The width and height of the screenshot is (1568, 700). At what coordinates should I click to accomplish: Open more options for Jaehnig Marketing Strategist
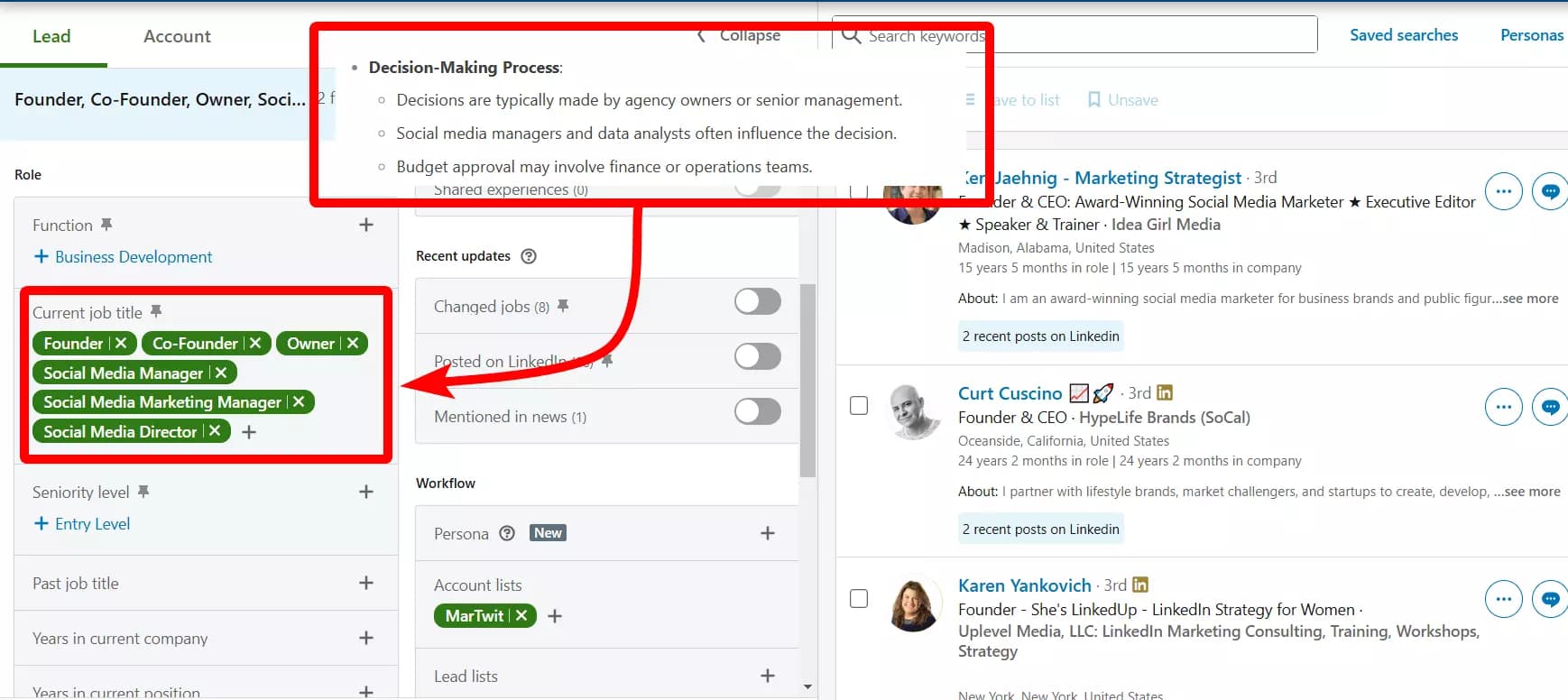(1503, 191)
